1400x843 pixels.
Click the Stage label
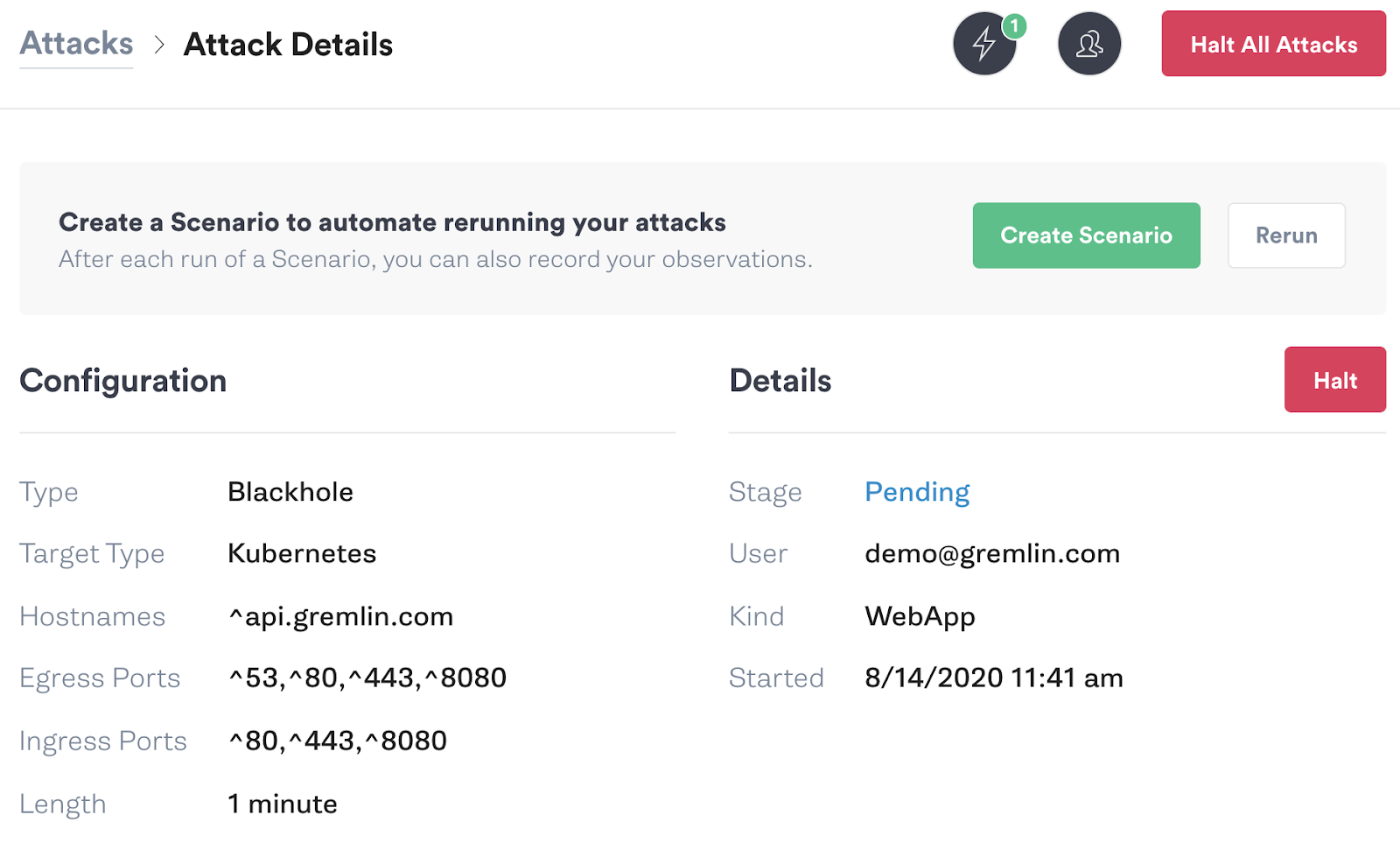point(766,492)
